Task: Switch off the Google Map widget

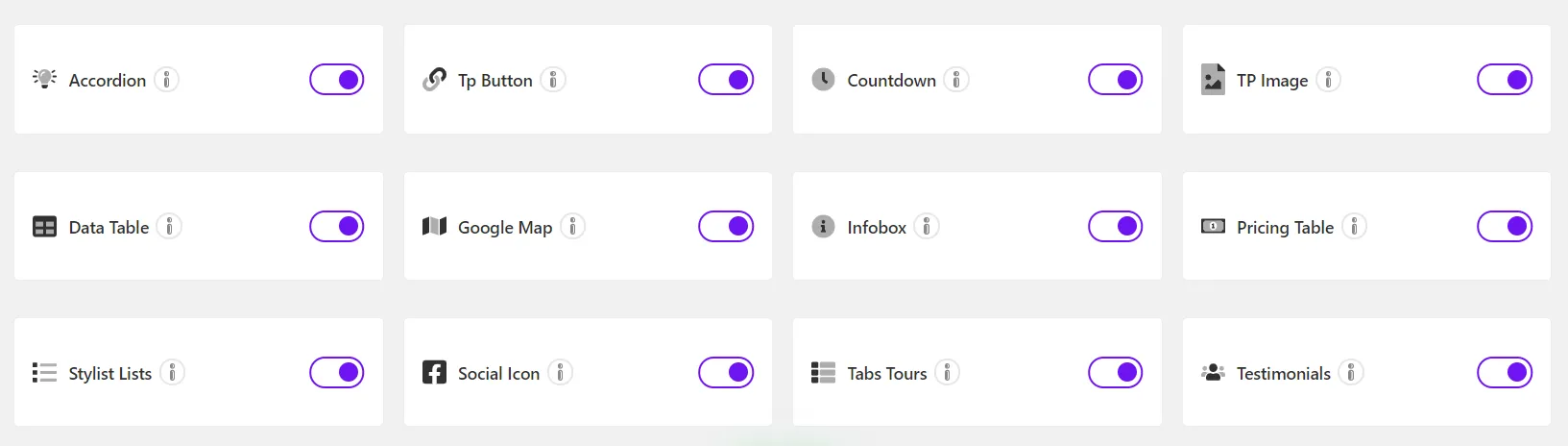Action: pyautogui.click(x=726, y=227)
